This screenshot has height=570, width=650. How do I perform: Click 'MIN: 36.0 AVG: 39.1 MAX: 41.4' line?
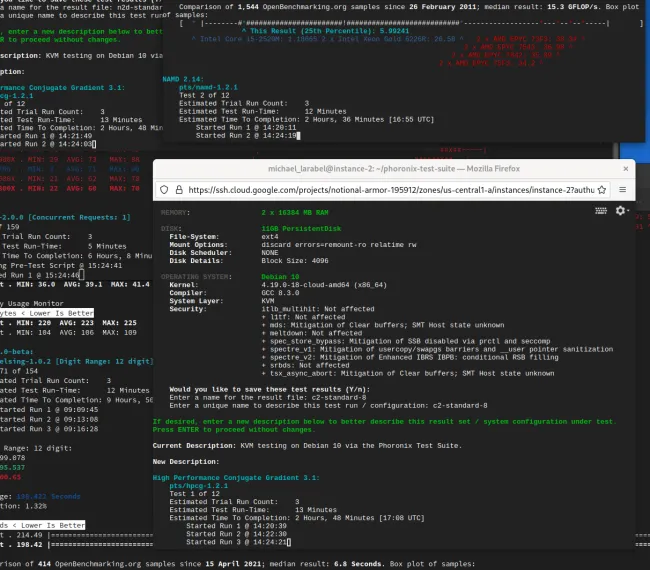[83, 285]
